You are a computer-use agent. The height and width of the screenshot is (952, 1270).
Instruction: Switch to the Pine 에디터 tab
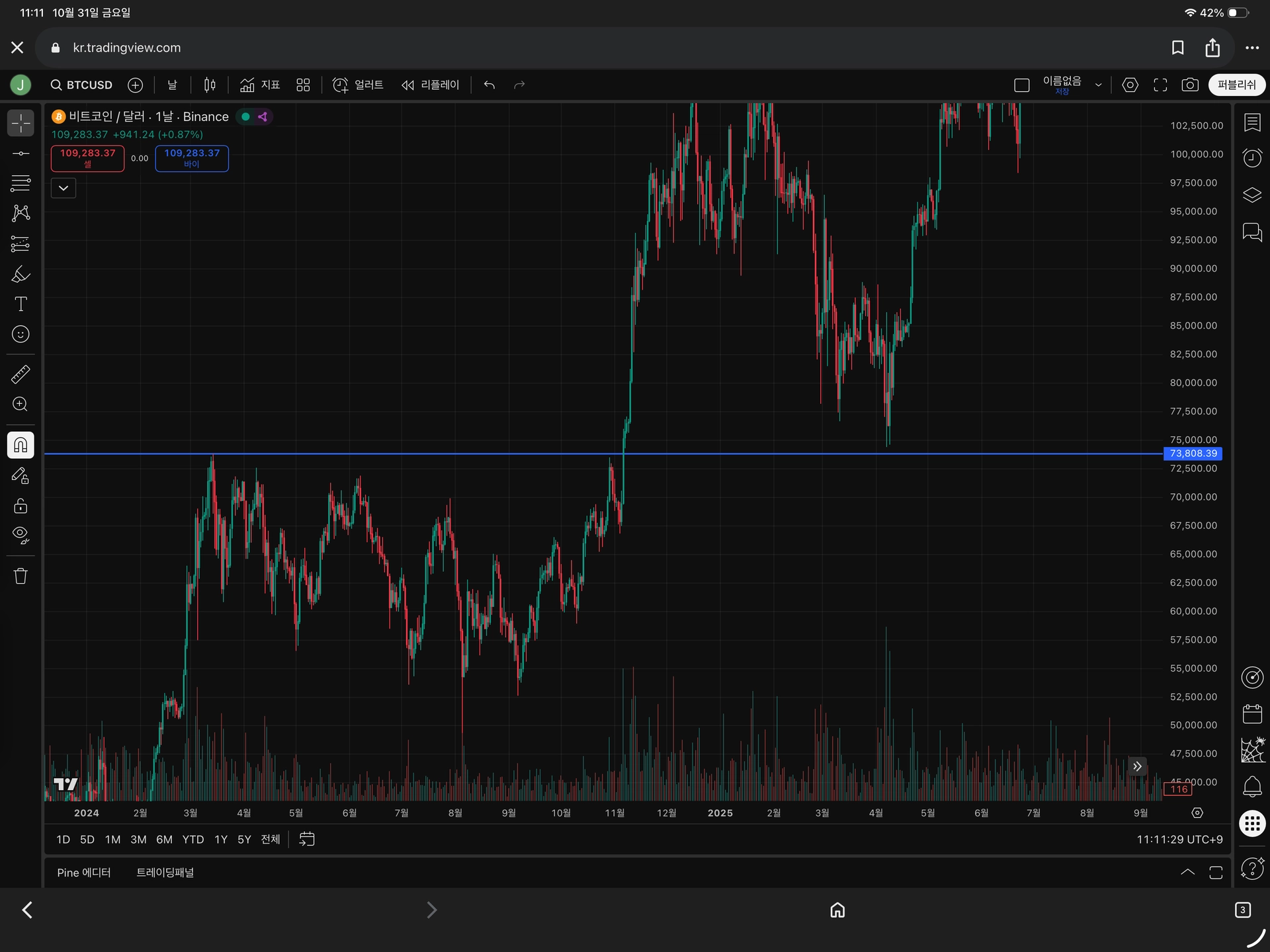click(84, 873)
